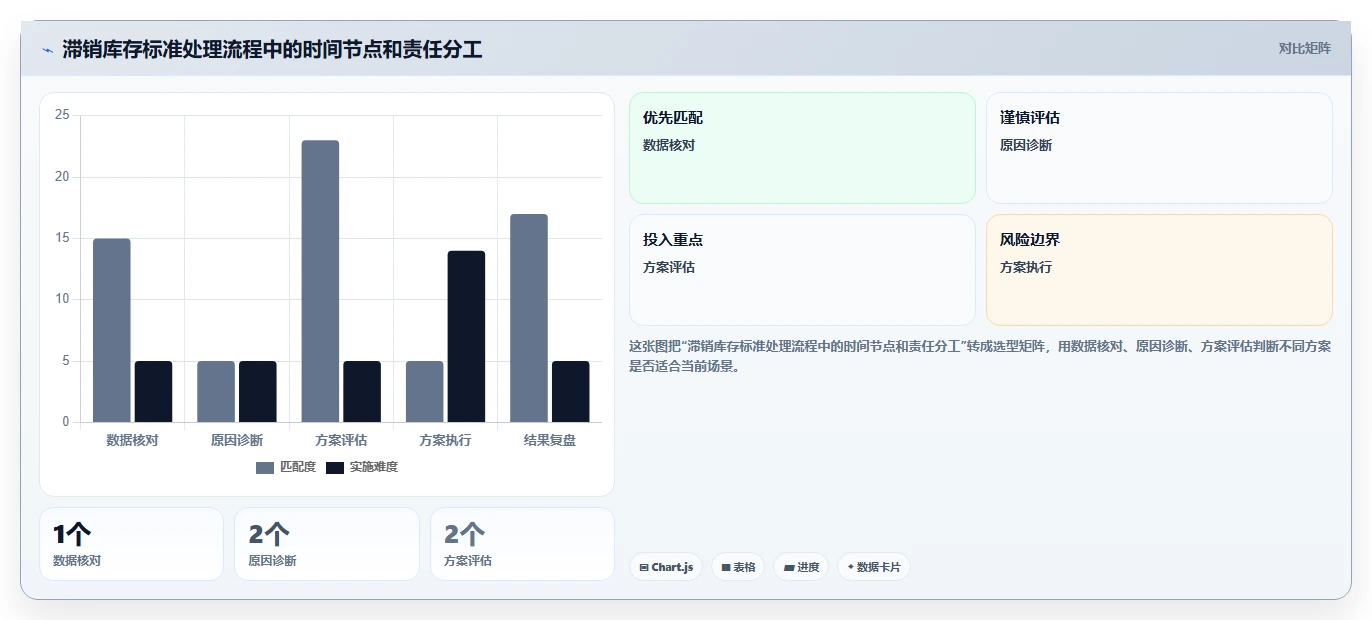Select the 2个 原因诊断 stat card
The height and width of the screenshot is (620, 1372).
coord(327,544)
